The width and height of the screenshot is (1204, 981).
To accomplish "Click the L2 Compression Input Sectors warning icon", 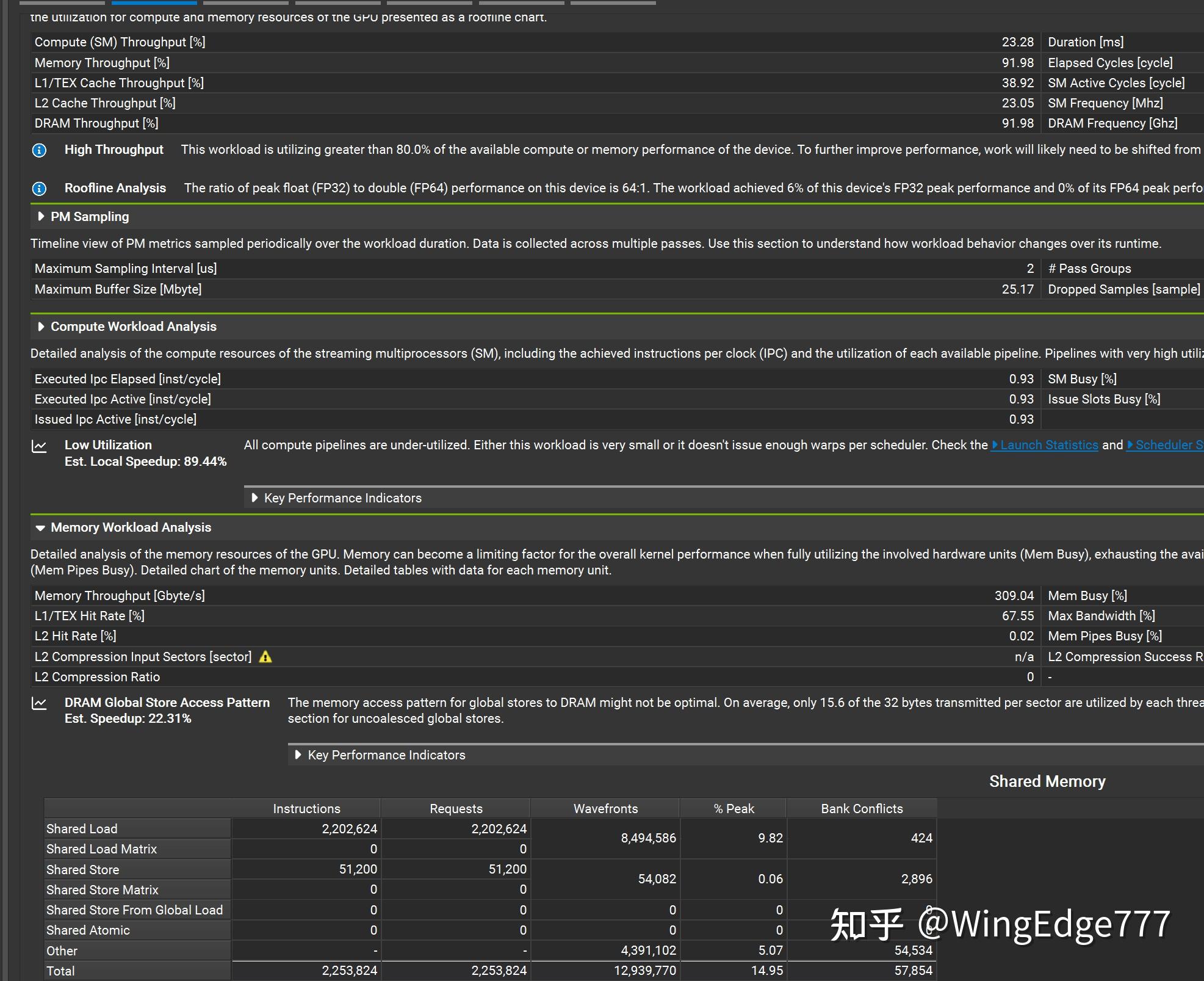I will coord(265,657).
